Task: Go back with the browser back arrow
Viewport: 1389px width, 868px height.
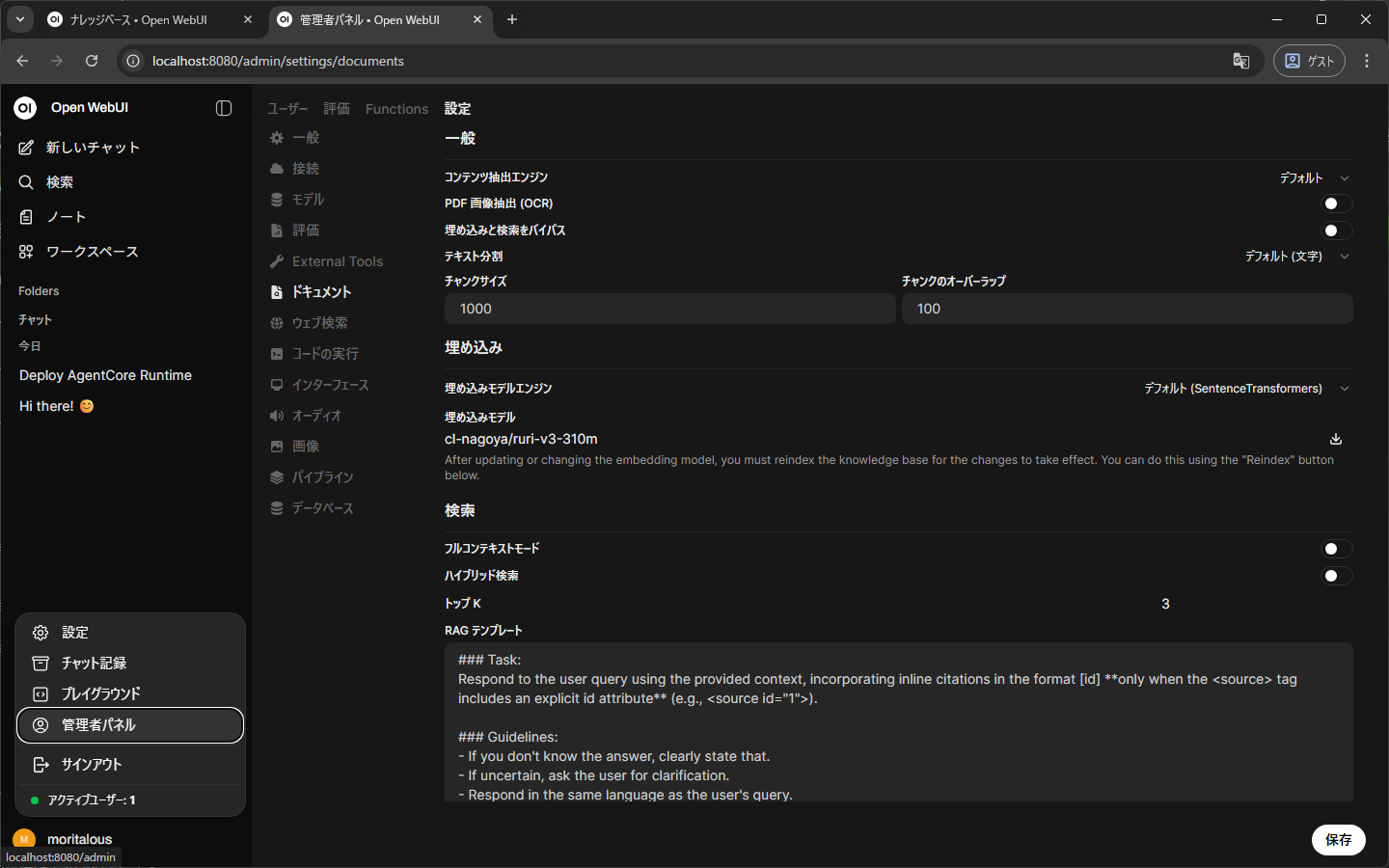Action: coord(22,61)
